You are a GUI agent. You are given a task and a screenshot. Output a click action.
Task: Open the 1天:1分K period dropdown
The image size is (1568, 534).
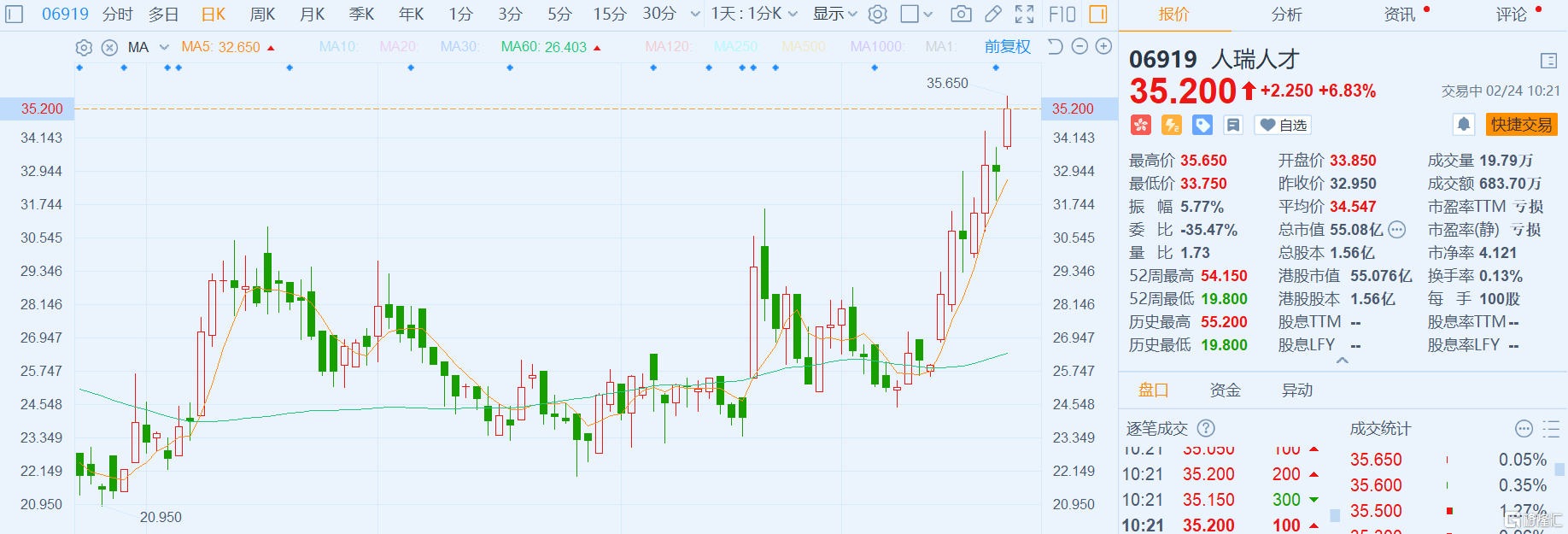754,14
